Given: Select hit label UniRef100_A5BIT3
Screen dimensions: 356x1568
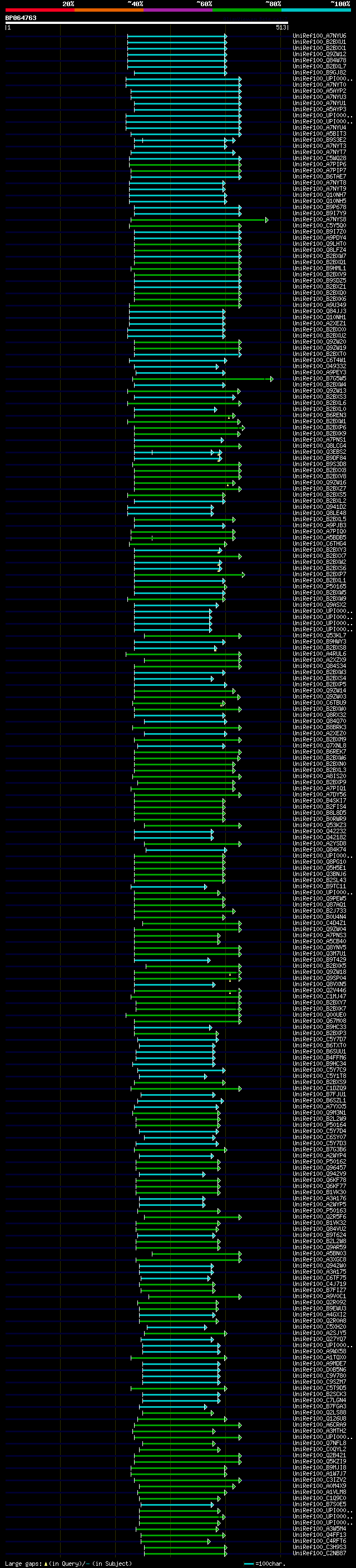Looking at the screenshot, I should (x=319, y=134).
